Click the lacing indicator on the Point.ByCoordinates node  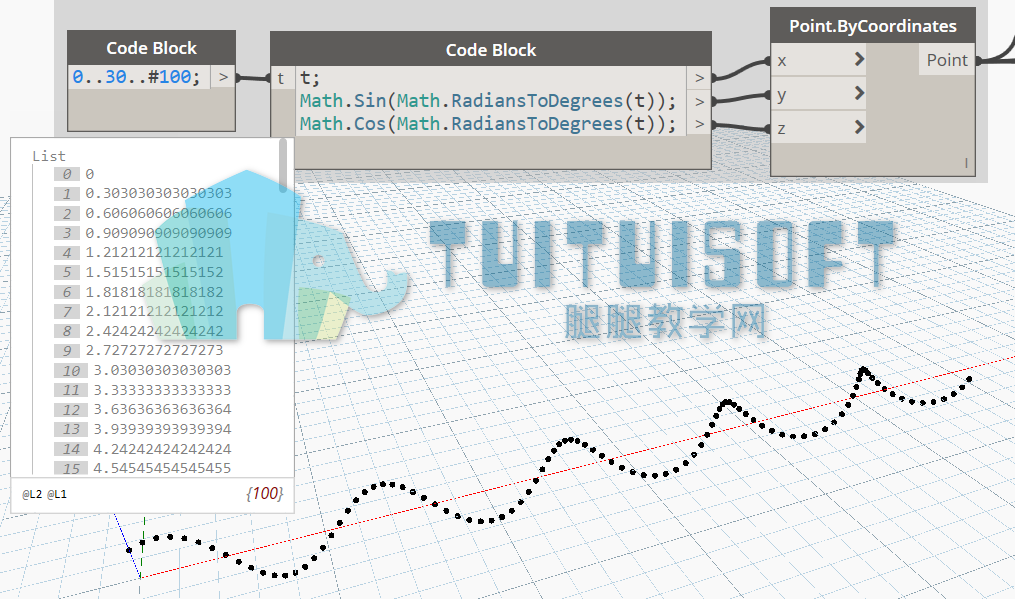point(966,163)
